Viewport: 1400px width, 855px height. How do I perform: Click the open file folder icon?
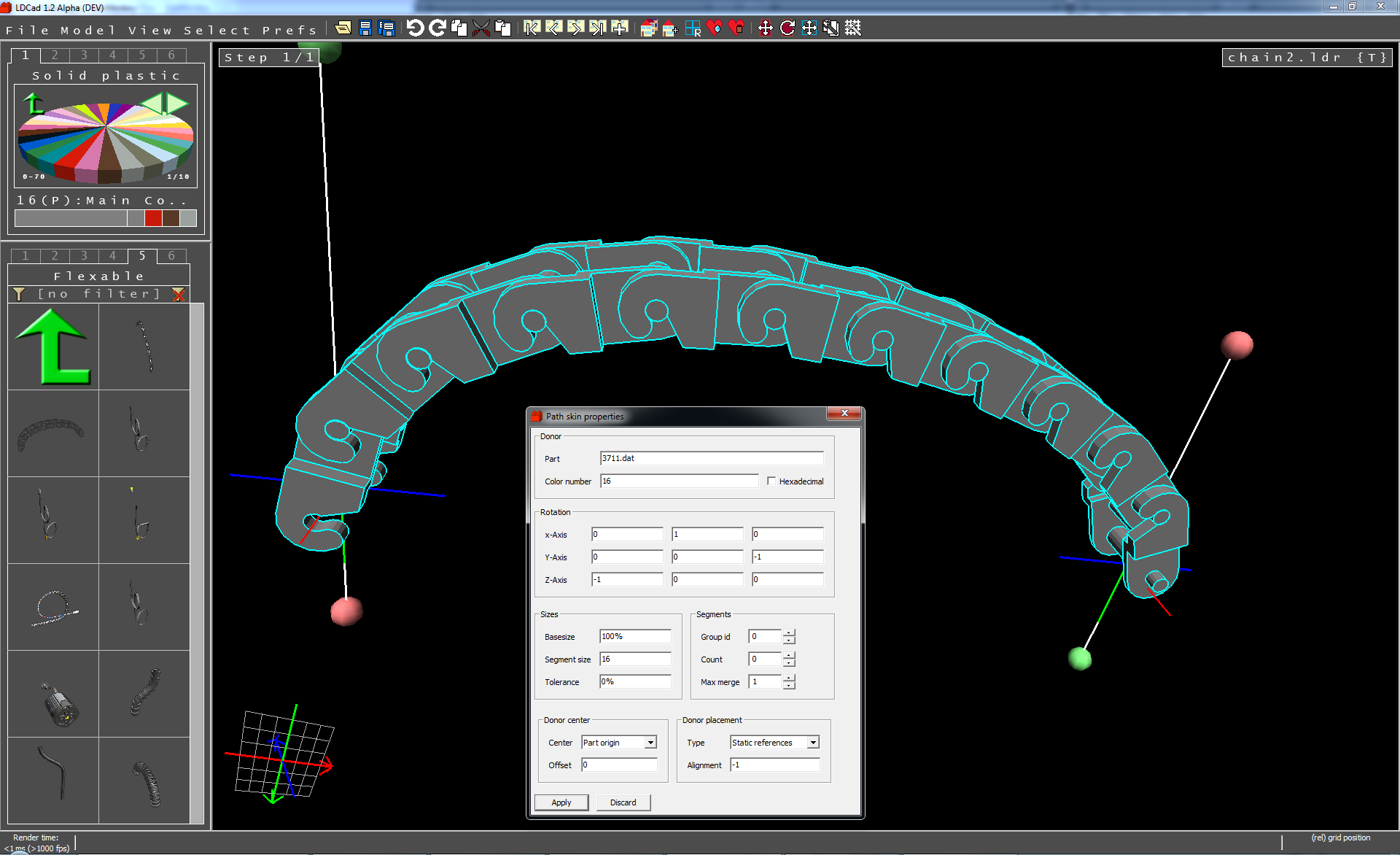point(343,28)
